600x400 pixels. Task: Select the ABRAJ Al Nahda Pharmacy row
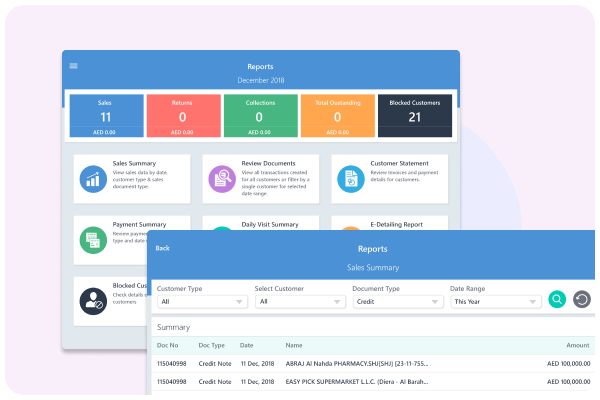pyautogui.click(x=371, y=362)
